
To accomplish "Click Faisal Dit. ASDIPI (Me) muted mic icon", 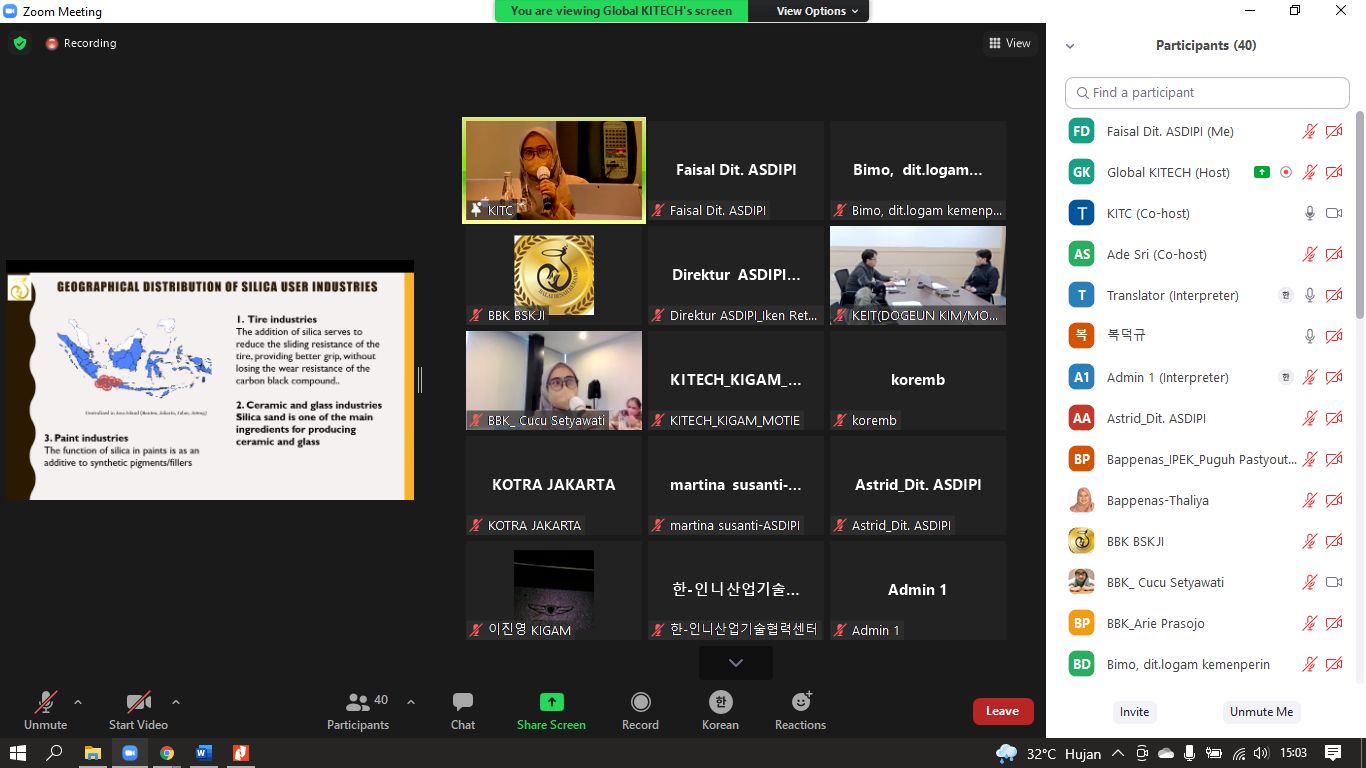I will [1310, 131].
